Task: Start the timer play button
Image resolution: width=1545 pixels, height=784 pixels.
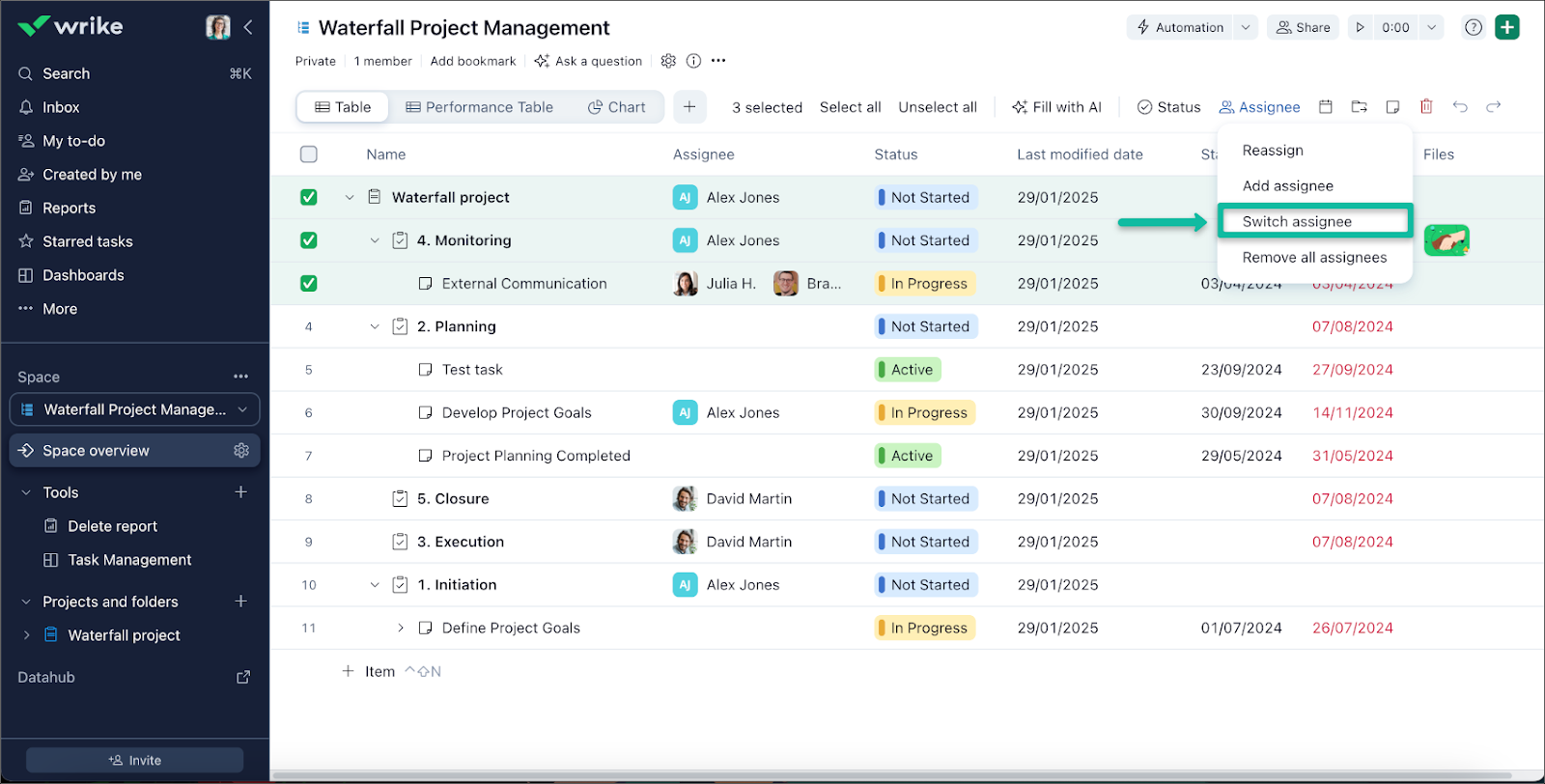Action: (x=1360, y=27)
